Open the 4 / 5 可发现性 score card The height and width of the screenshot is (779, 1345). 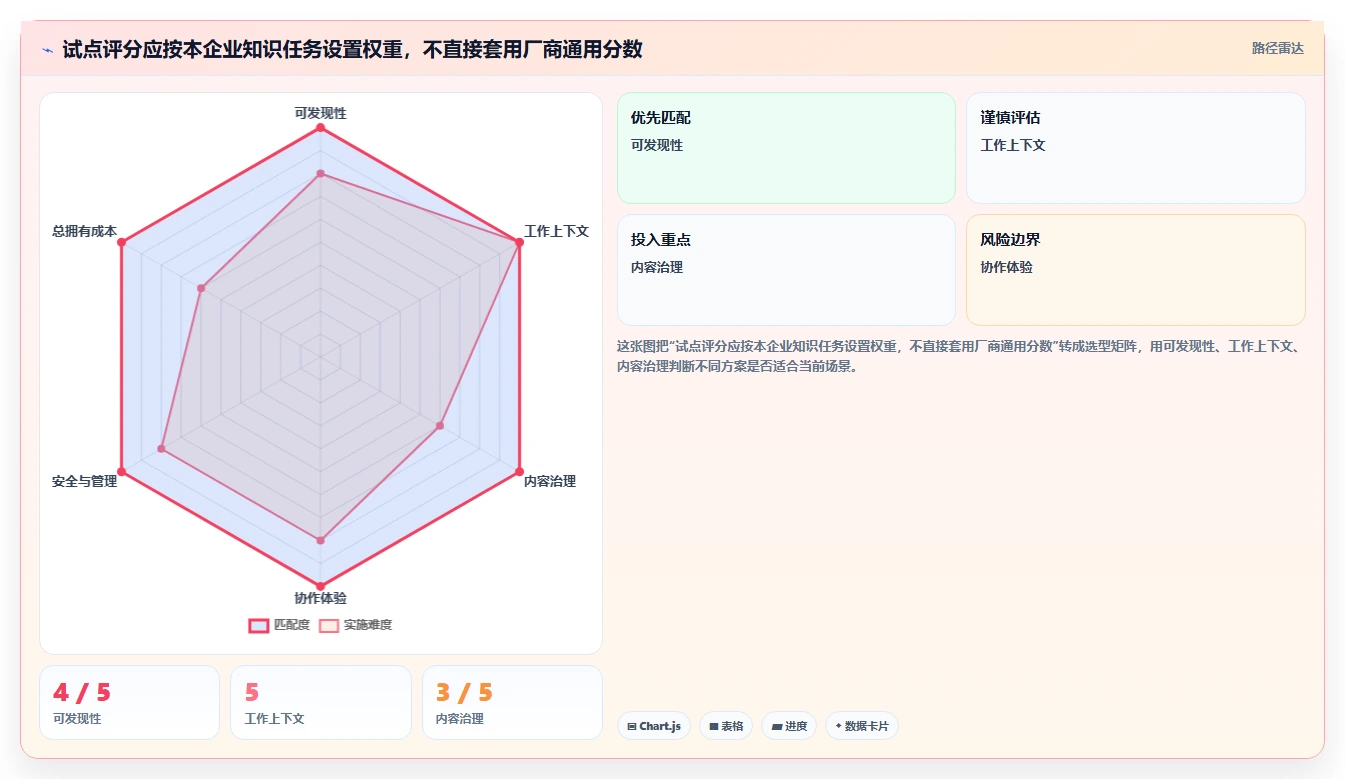click(x=129, y=702)
